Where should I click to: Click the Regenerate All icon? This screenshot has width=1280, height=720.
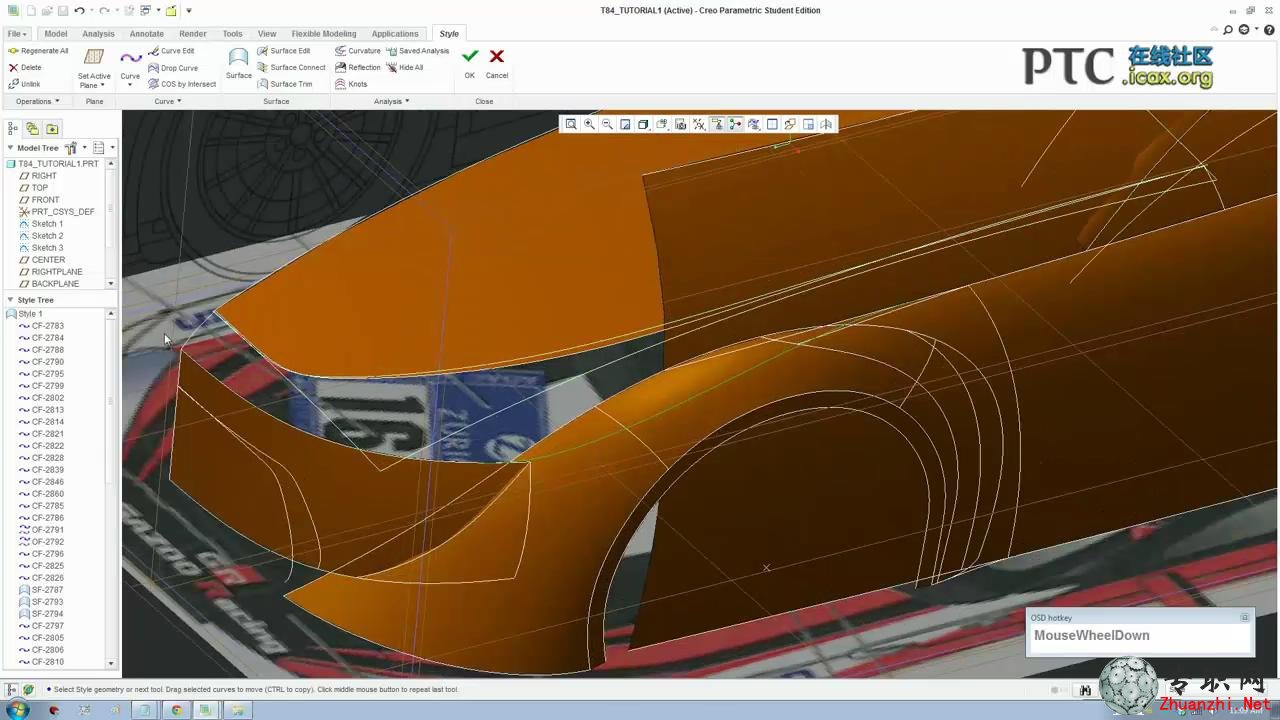point(13,51)
